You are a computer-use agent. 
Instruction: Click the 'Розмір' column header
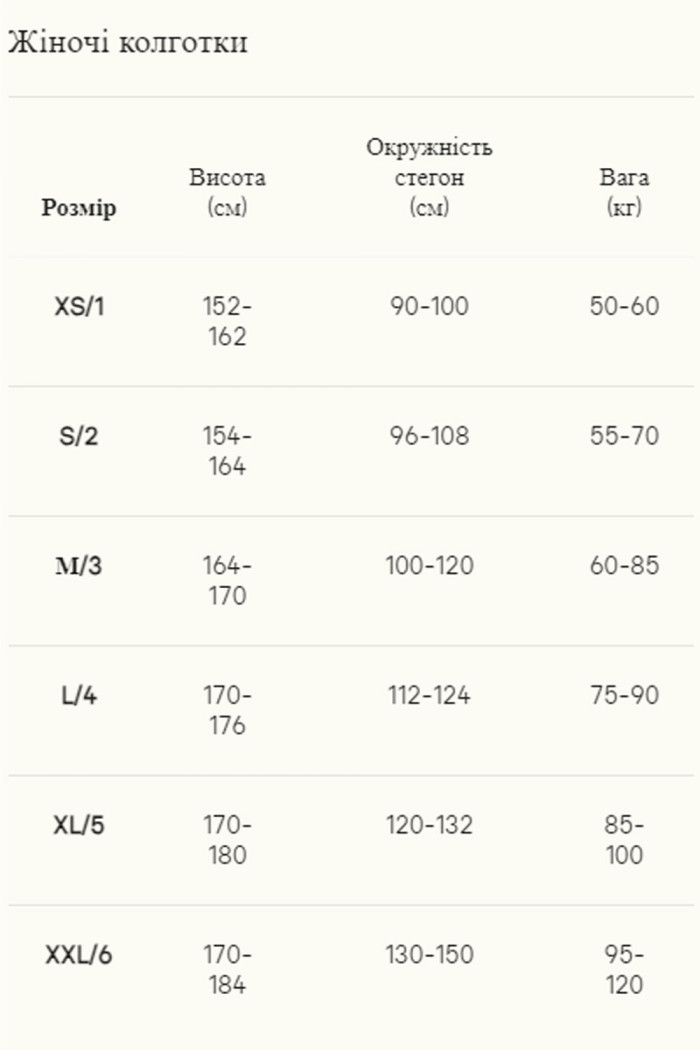click(79, 208)
